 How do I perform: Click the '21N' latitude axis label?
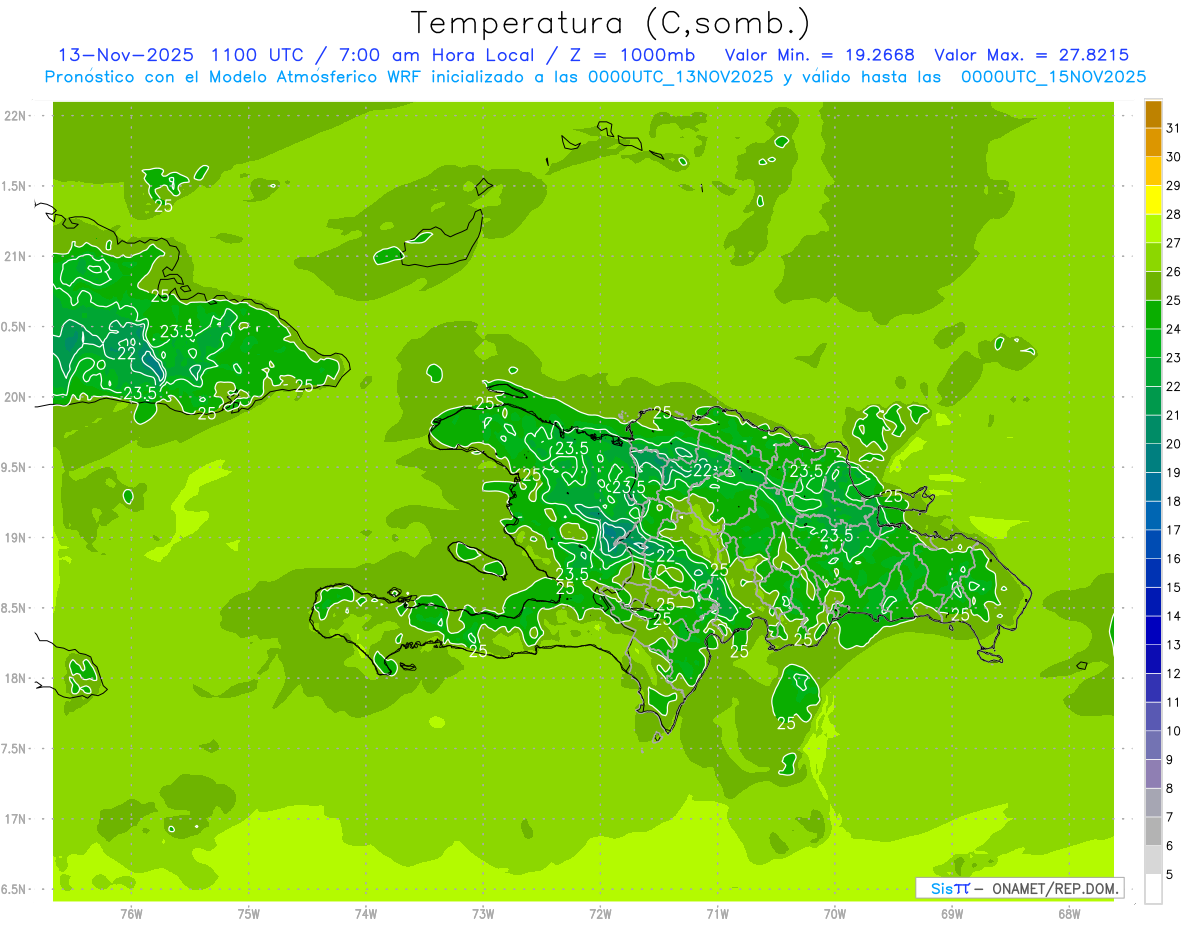coord(16,257)
